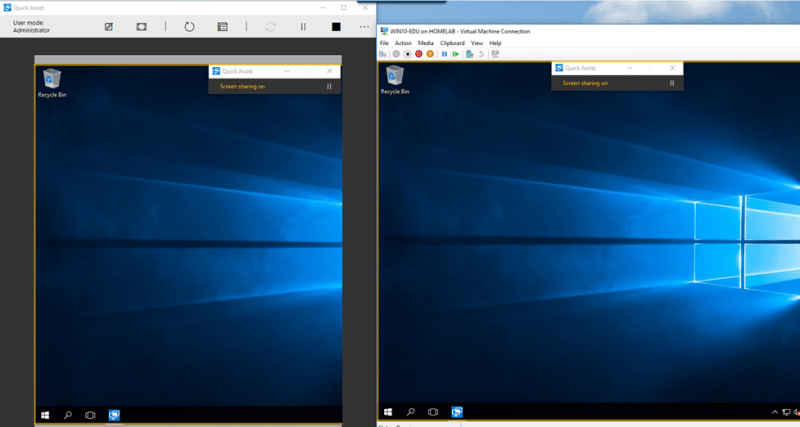This screenshot has width=800, height=427.
Task: Open the Media menu
Action: coord(426,43)
